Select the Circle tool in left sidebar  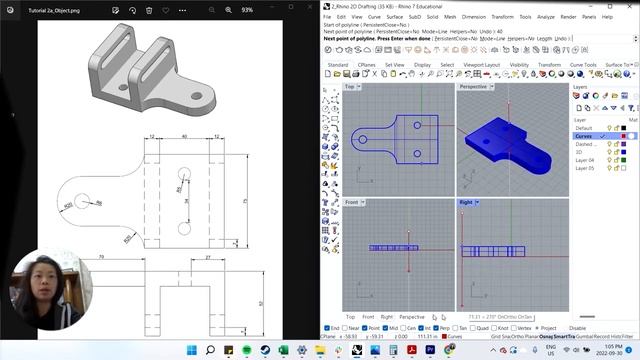coord(326,109)
